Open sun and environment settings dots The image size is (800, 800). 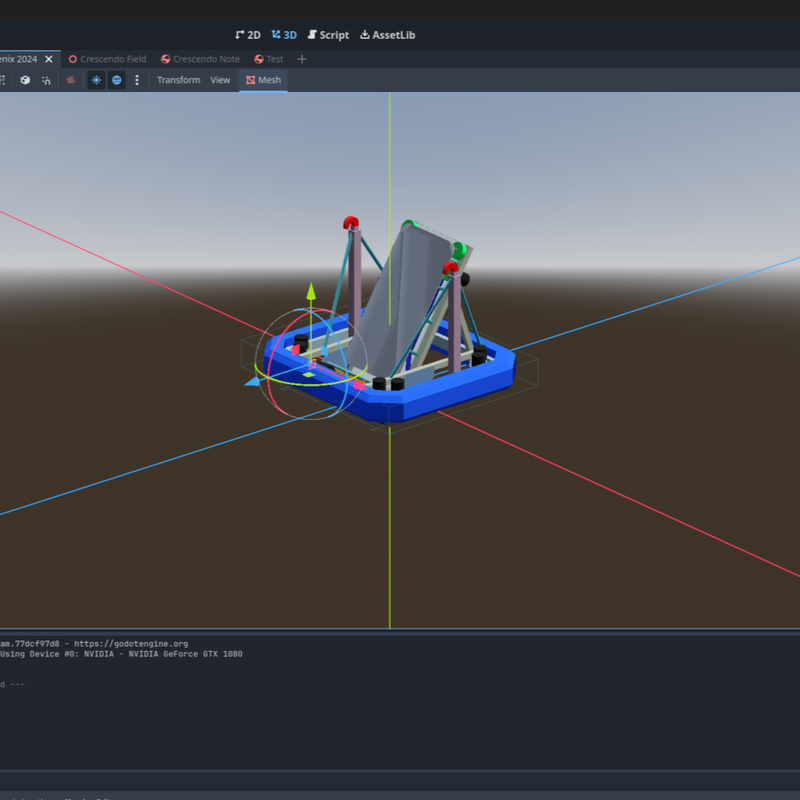(137, 80)
